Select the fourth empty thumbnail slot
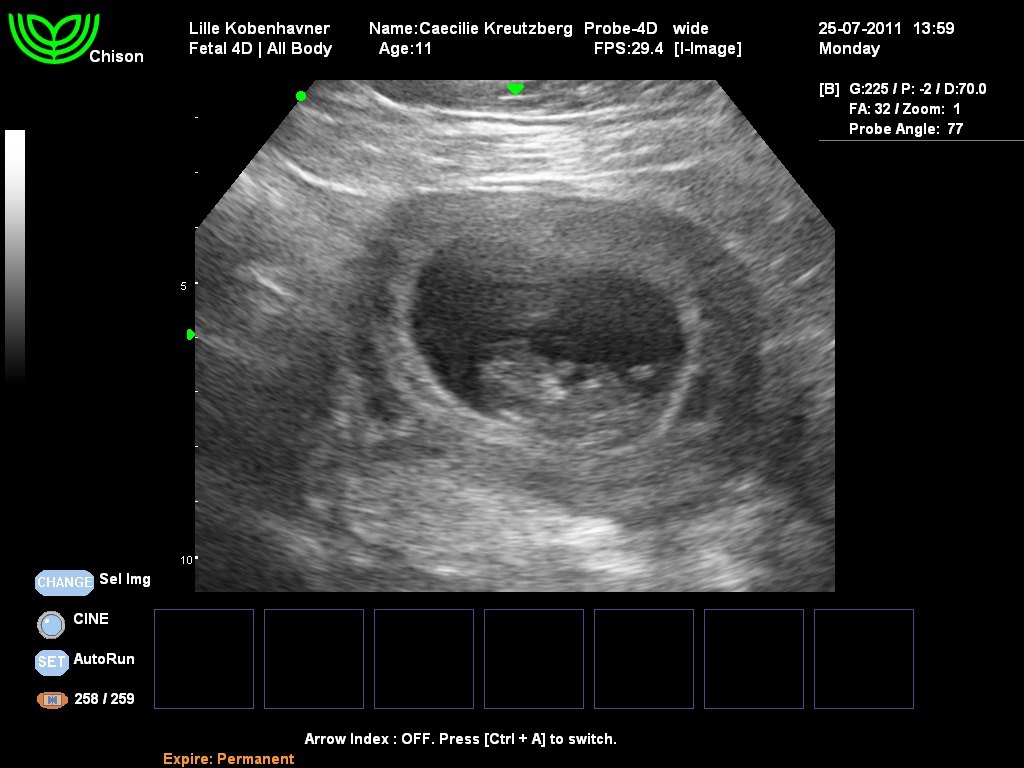 coord(534,659)
